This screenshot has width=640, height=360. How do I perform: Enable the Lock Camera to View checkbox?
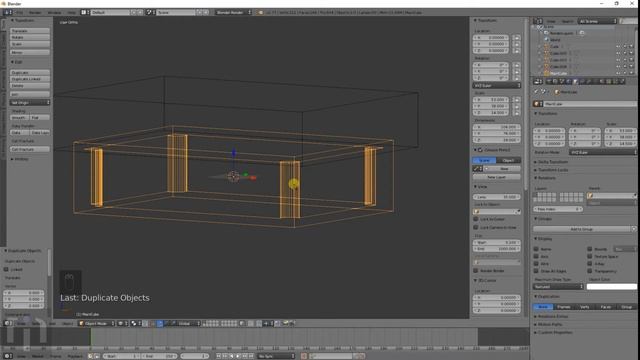coord(476,227)
